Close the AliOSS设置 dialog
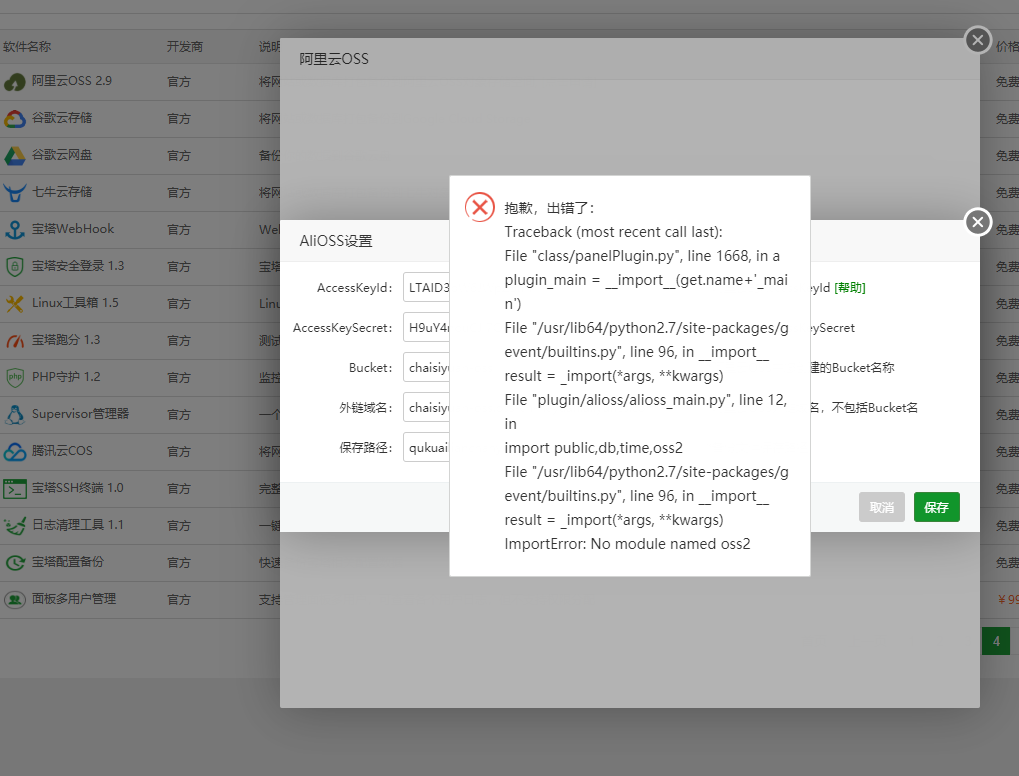 click(977, 222)
